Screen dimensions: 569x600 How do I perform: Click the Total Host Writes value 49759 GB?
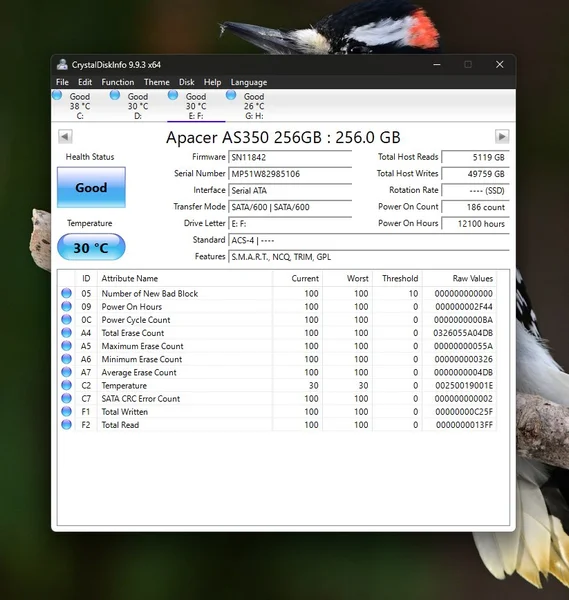[x=475, y=174]
